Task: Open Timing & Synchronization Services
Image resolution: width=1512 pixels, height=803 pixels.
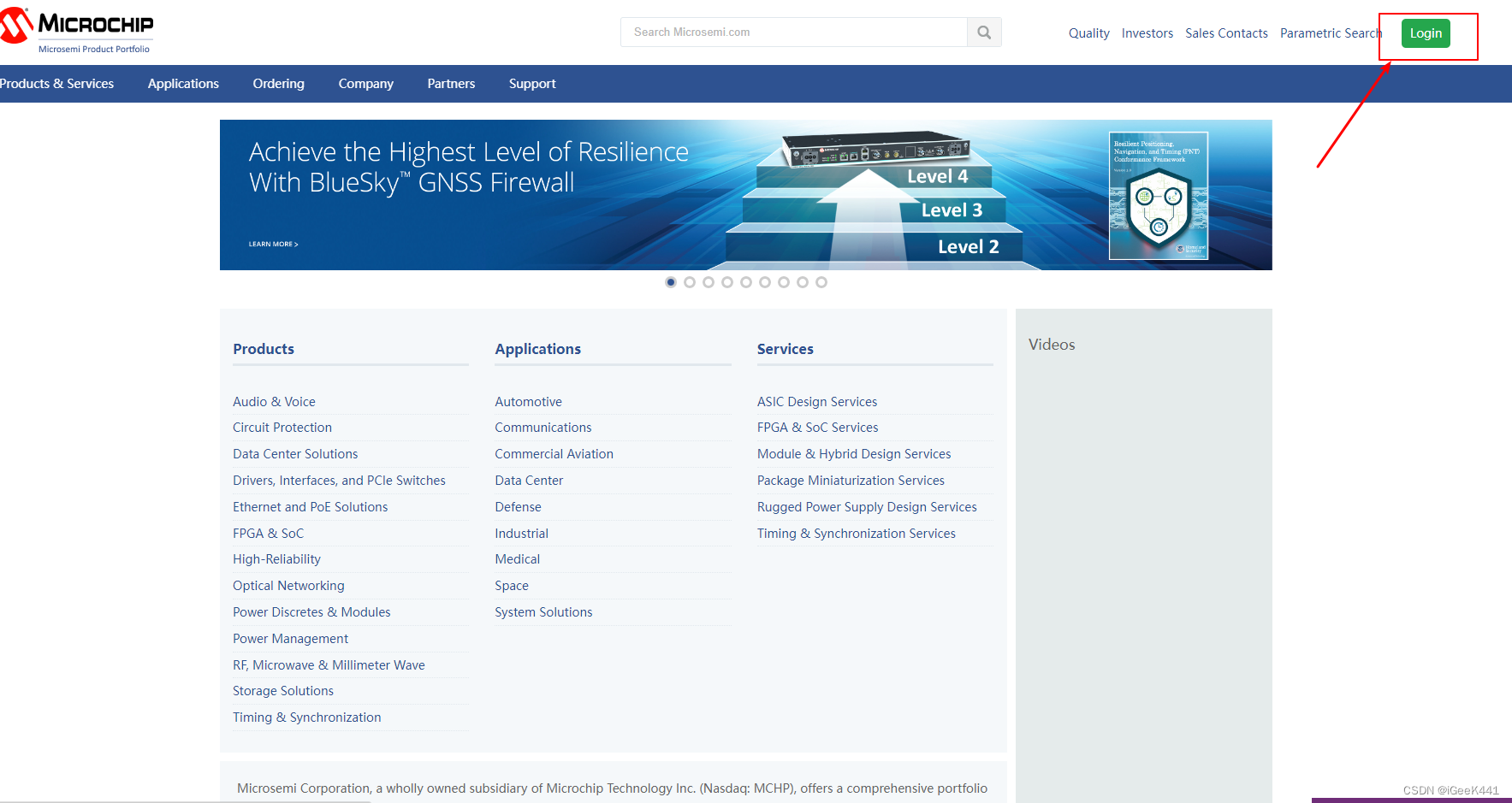Action: click(x=857, y=534)
